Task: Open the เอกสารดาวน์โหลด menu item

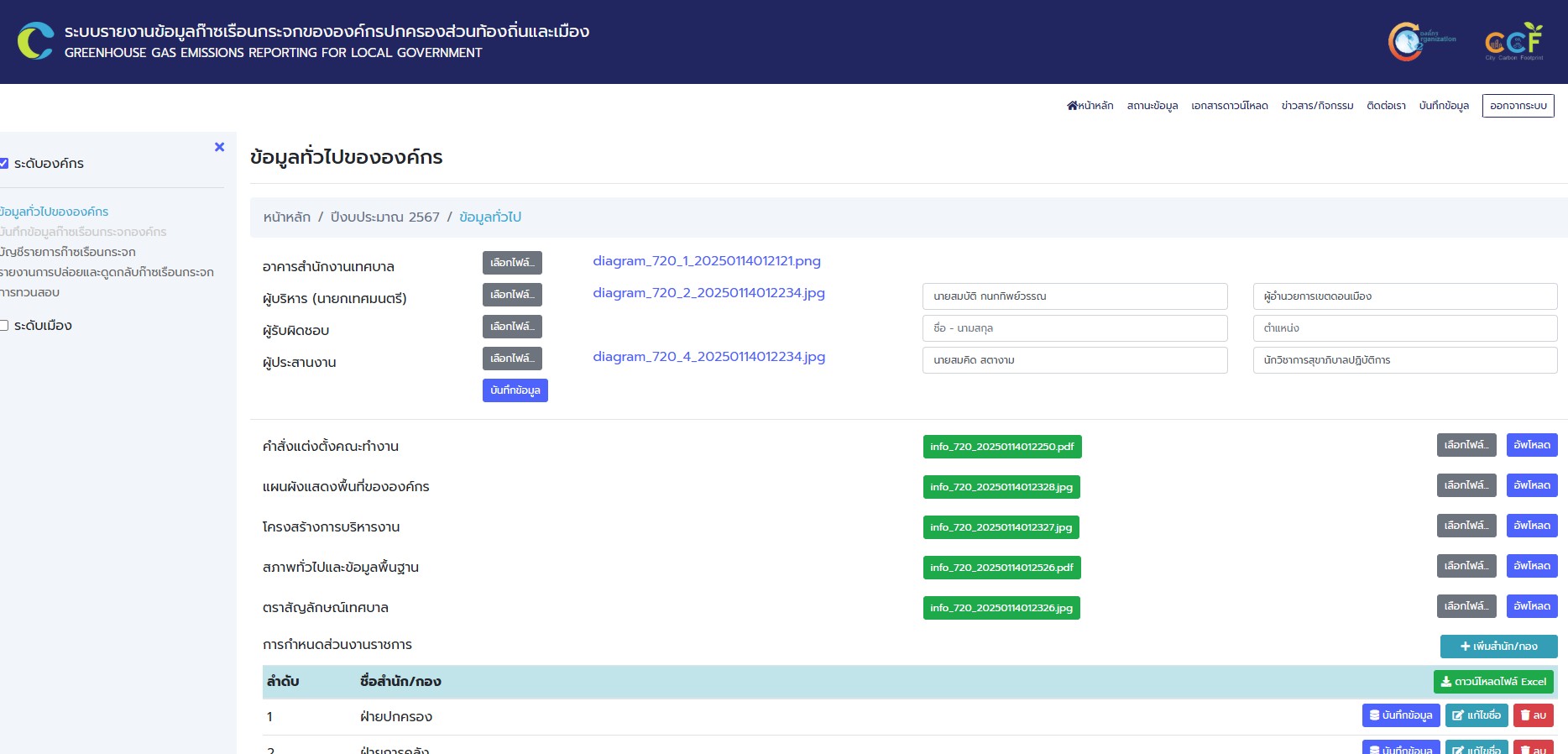Action: point(1229,106)
